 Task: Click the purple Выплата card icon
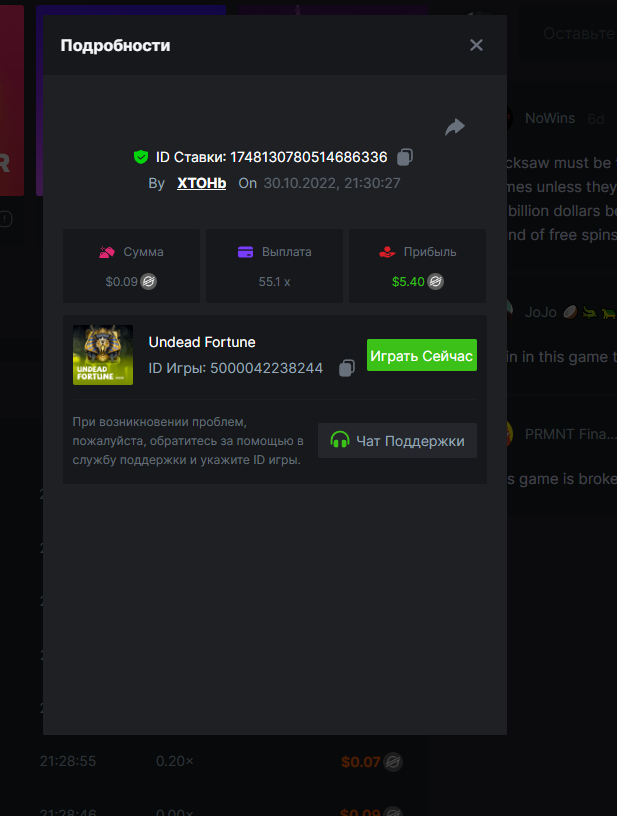coord(246,252)
